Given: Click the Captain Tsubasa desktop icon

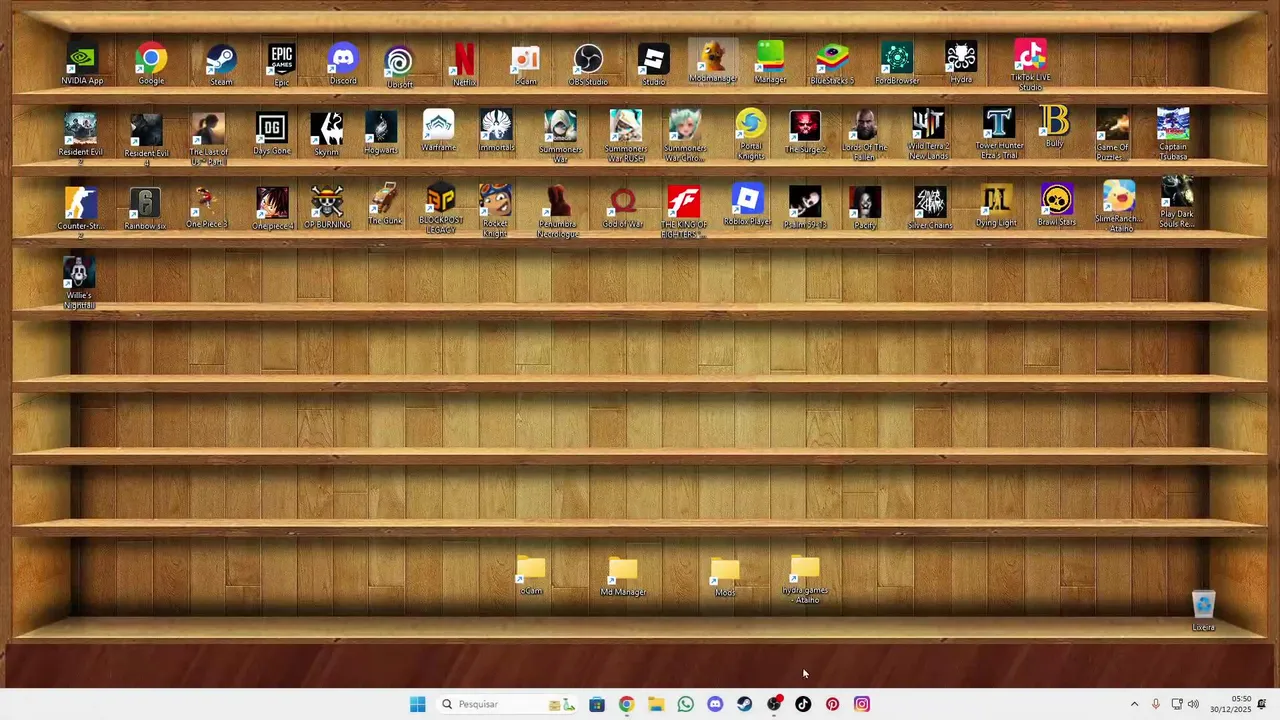Looking at the screenshot, I should click(1173, 135).
